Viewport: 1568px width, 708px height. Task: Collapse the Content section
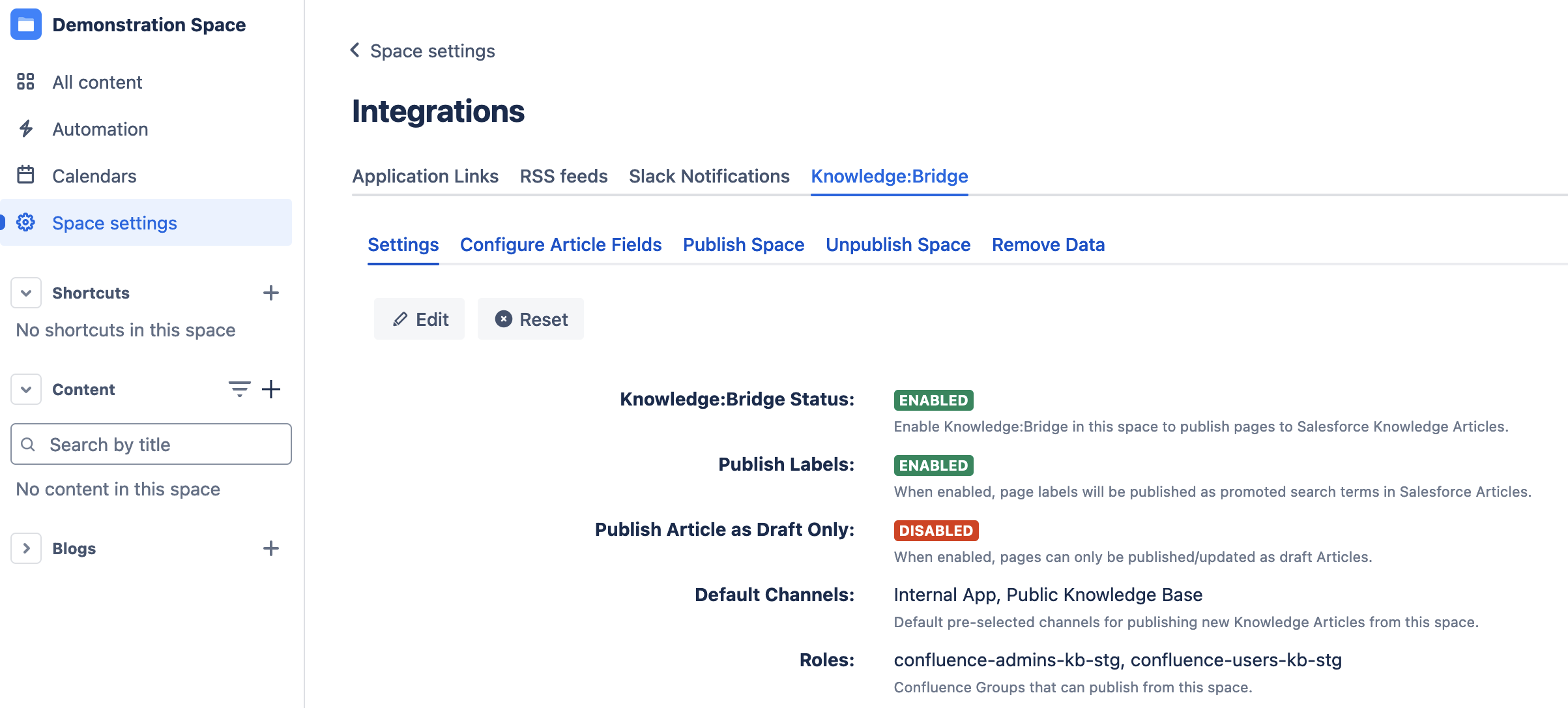tap(26, 389)
